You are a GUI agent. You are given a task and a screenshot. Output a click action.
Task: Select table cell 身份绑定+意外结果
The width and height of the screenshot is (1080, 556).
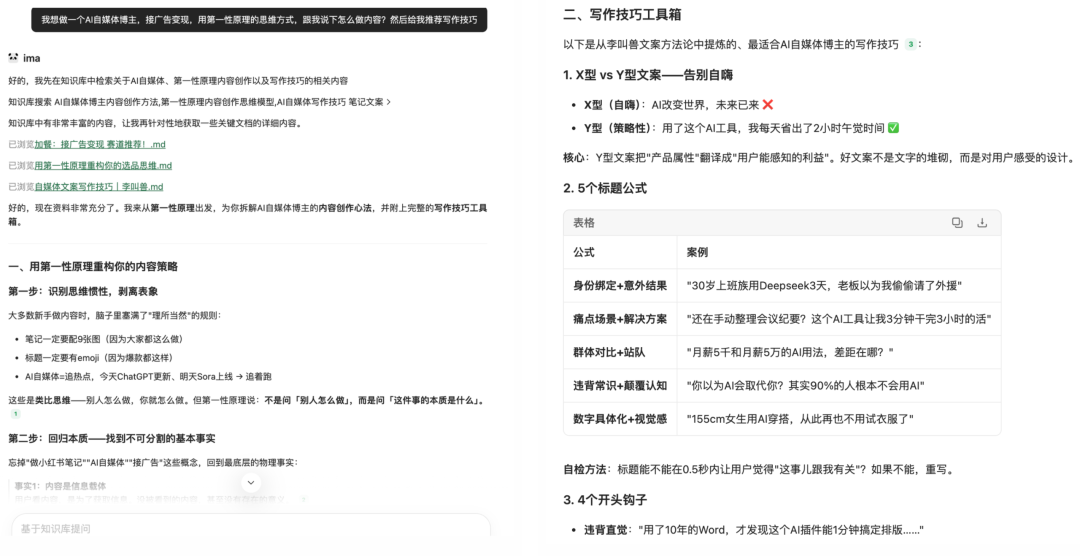(x=620, y=285)
